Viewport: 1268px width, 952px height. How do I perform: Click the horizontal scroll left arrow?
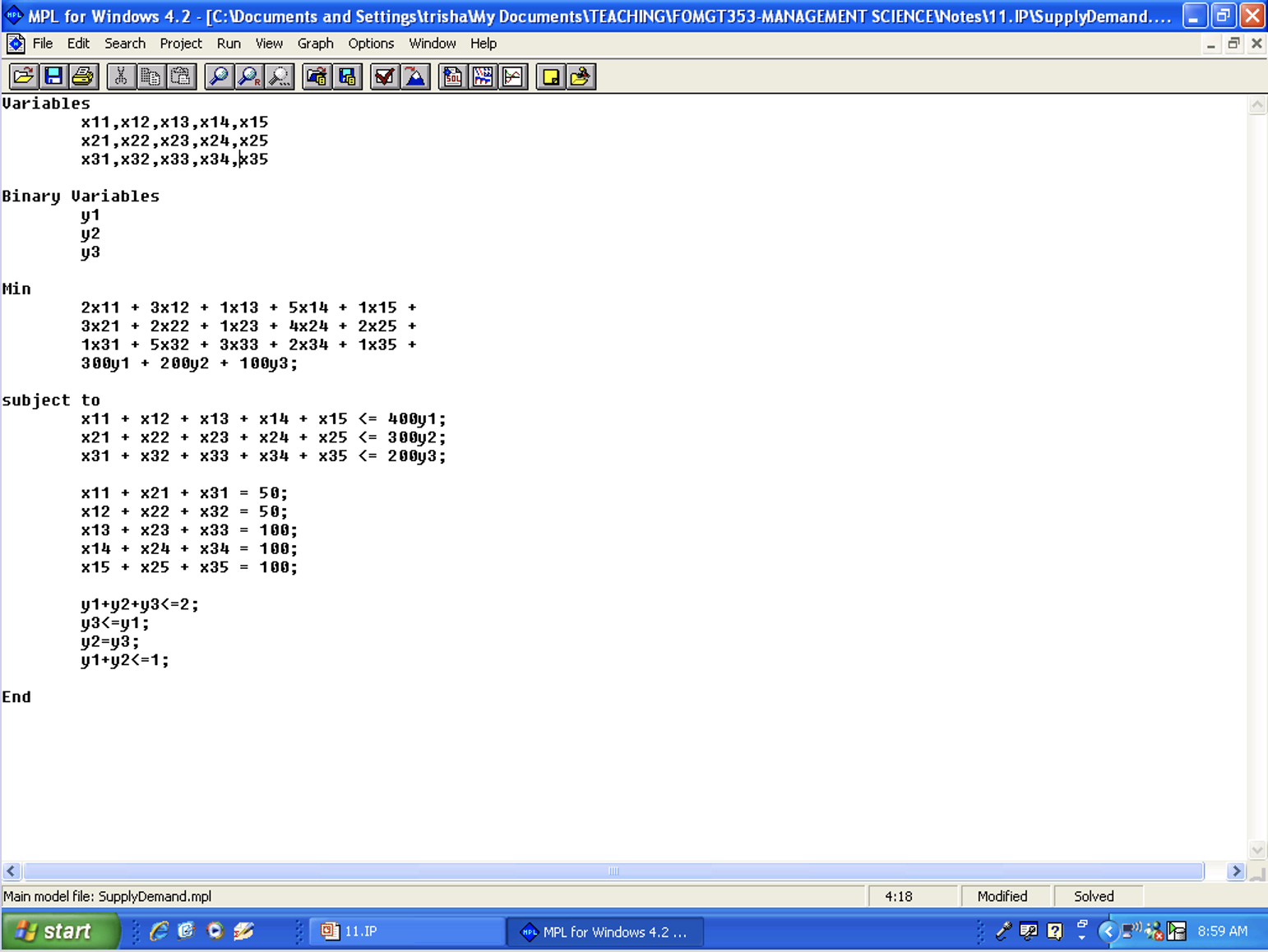[11, 871]
